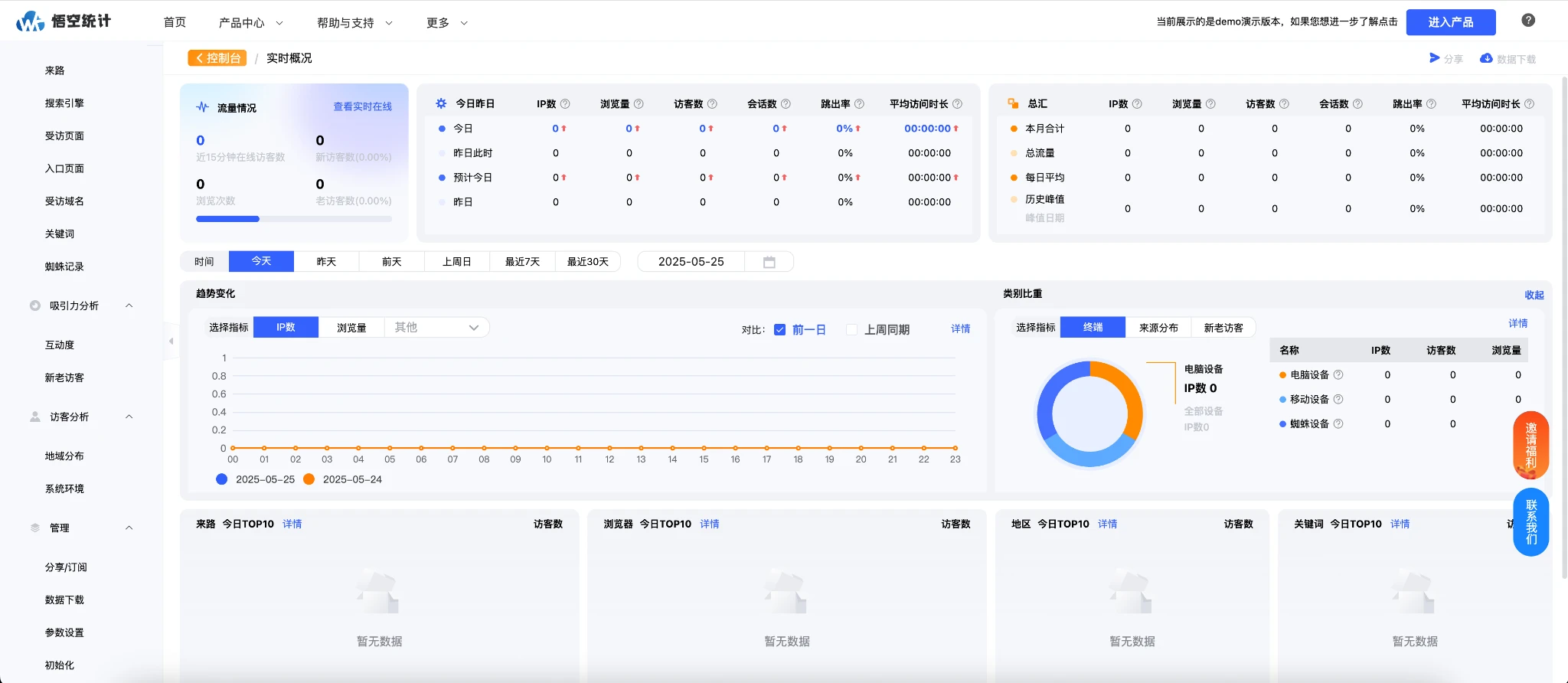Click the sidebar collapse arrow handle

click(x=171, y=341)
